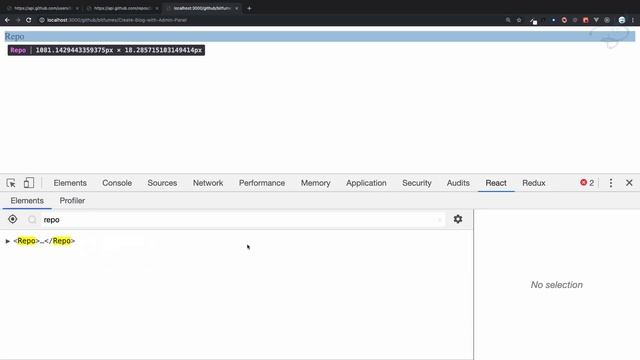Close the DevTools panel
This screenshot has height=360, width=640.
click(x=629, y=183)
